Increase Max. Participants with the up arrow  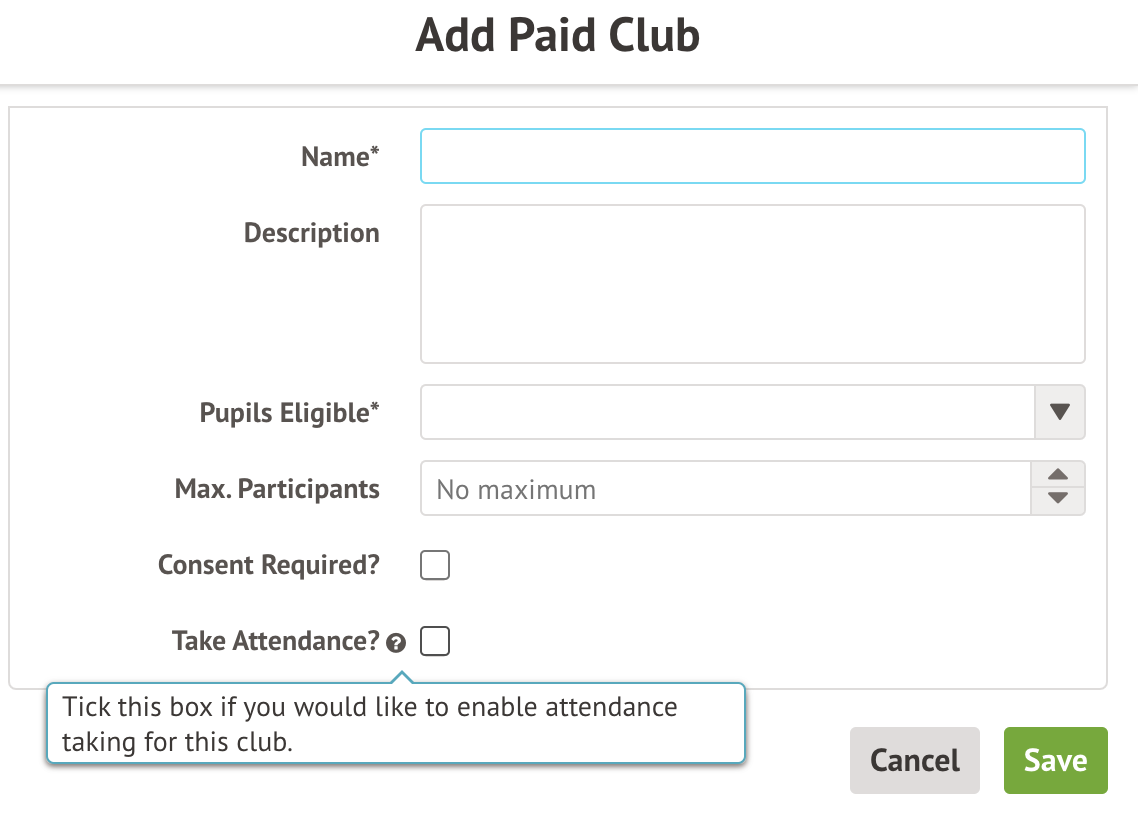[x=1058, y=476]
